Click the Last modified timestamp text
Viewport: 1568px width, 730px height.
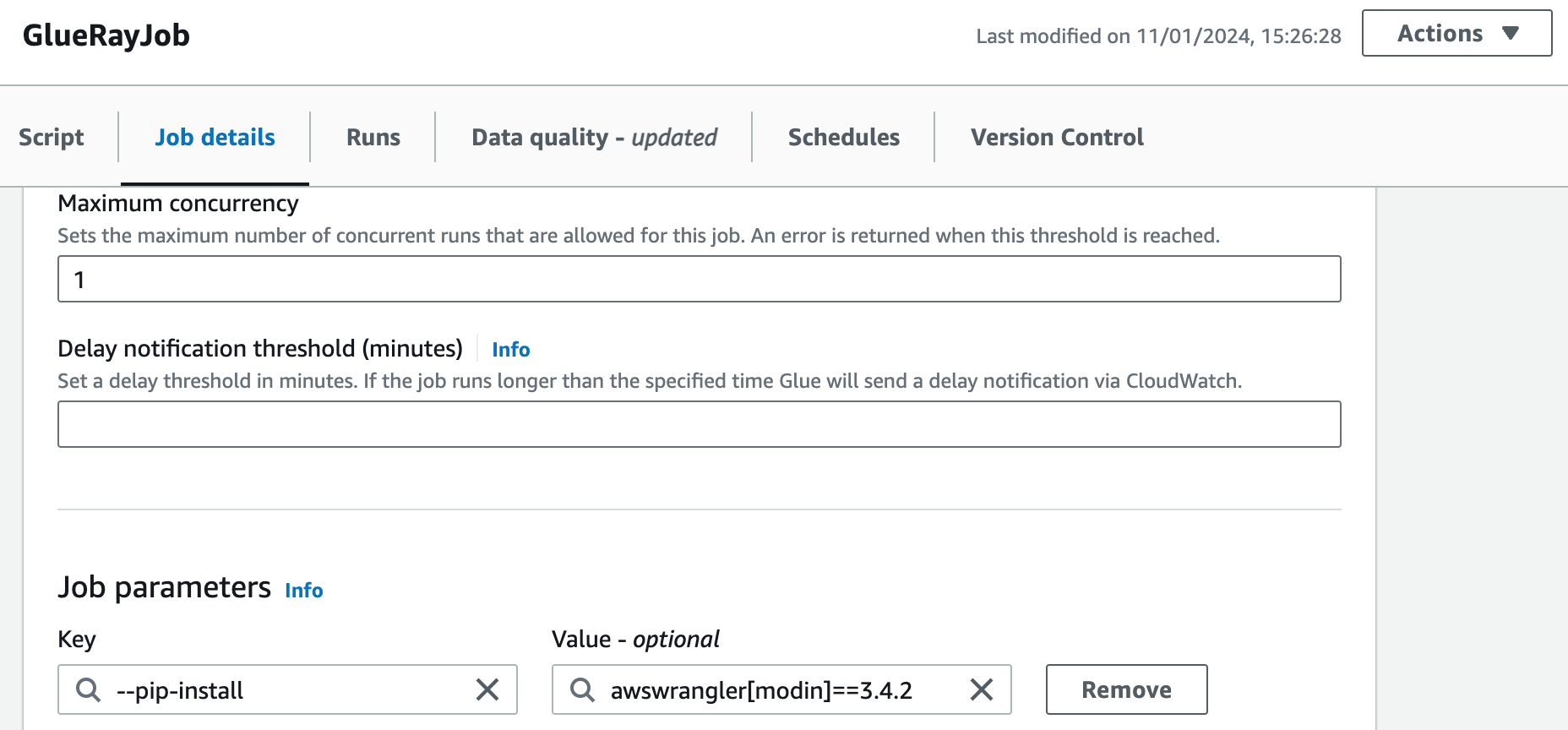1158,36
